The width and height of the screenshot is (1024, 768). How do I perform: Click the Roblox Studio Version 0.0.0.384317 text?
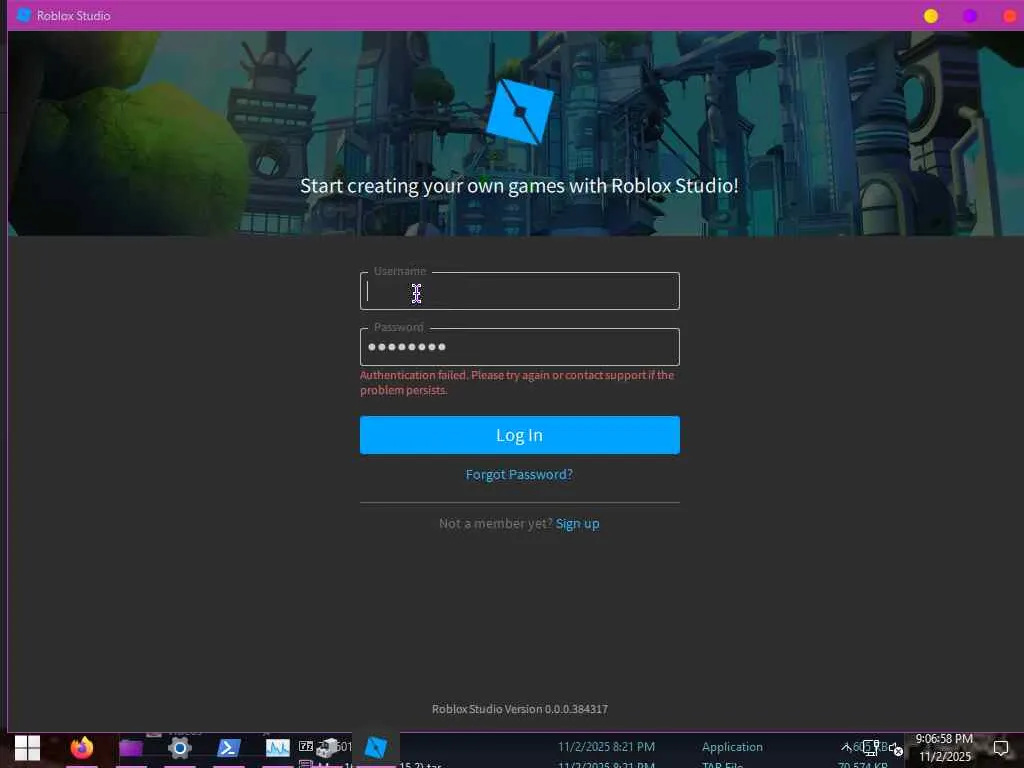[520, 709]
